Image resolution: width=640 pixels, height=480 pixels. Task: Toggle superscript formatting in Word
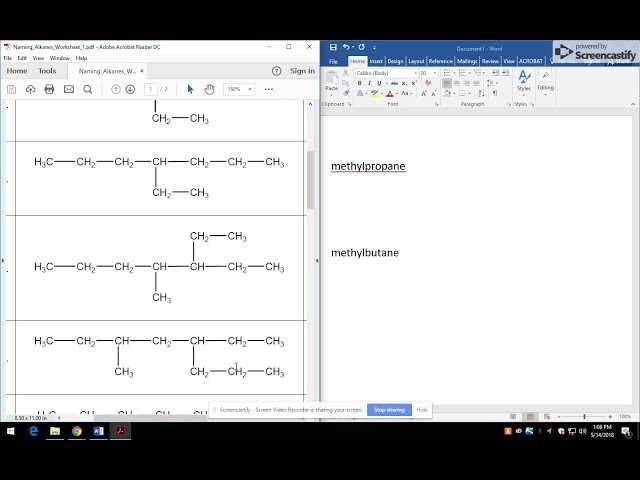pyautogui.click(x=413, y=83)
